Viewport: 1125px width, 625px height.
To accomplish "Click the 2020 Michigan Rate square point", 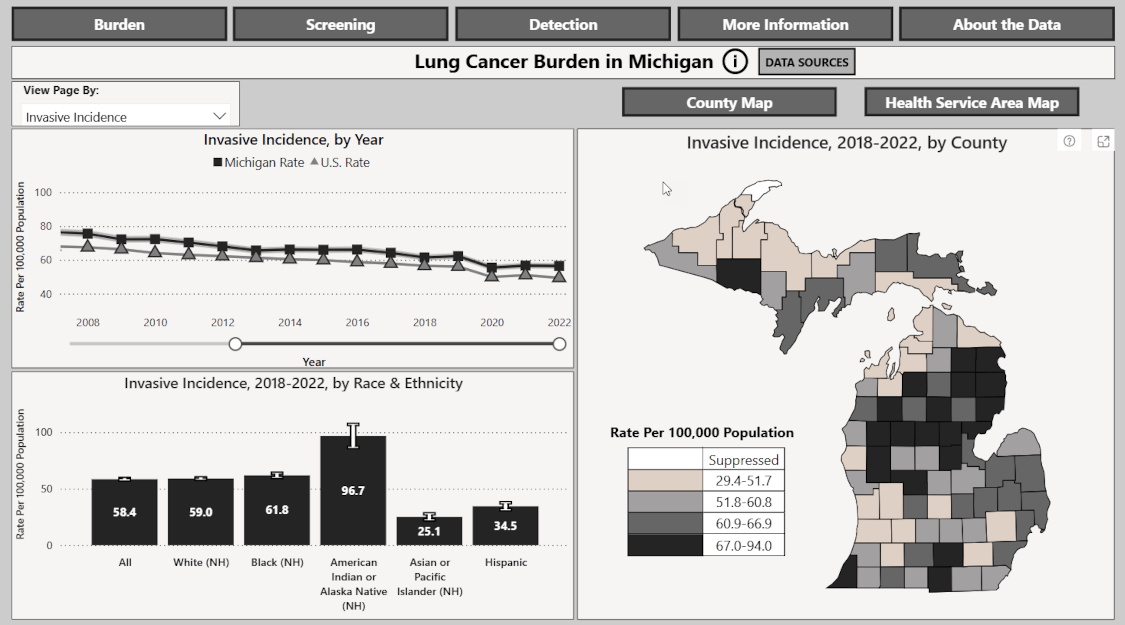I will point(491,268).
